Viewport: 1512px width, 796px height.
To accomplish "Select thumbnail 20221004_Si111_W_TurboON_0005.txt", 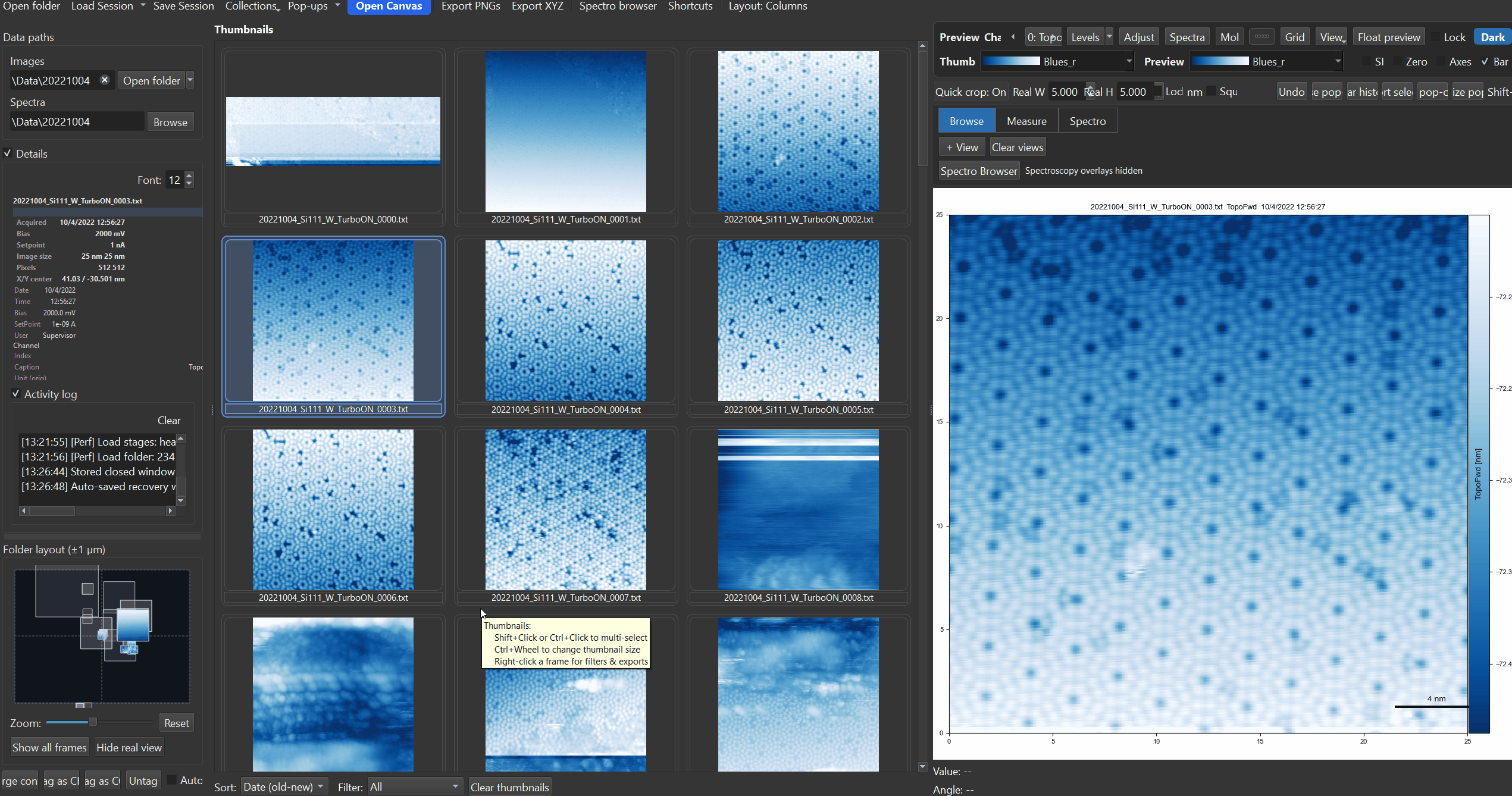I will (x=798, y=320).
